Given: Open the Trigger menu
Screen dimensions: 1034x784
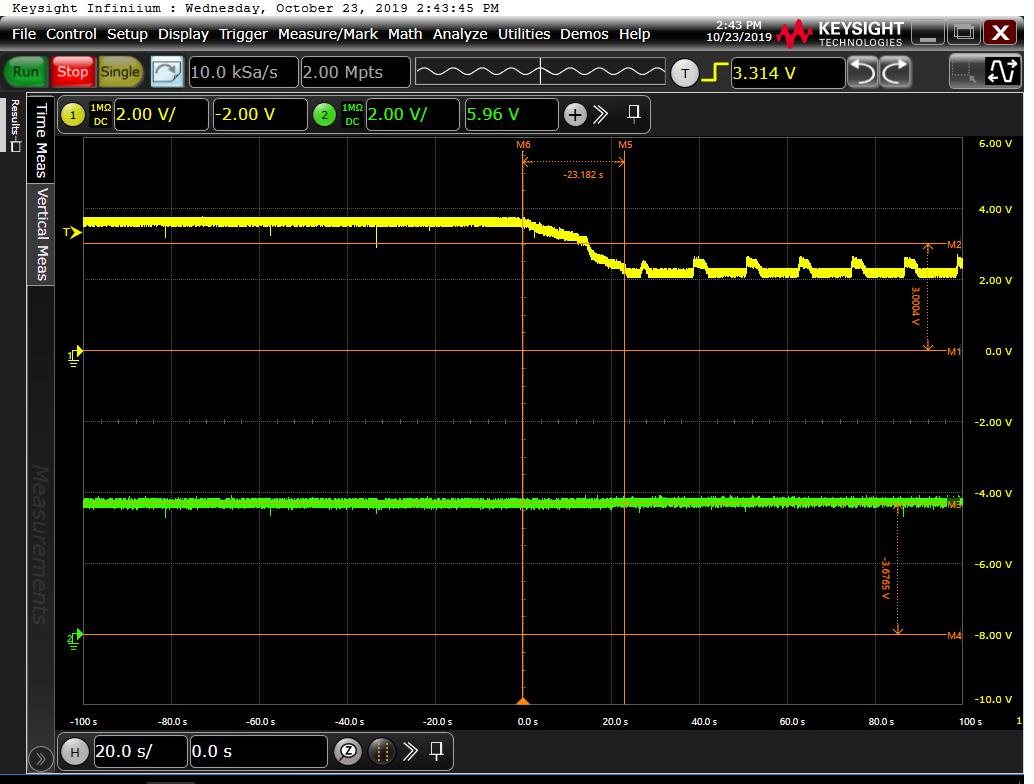Looking at the screenshot, I should (x=243, y=34).
